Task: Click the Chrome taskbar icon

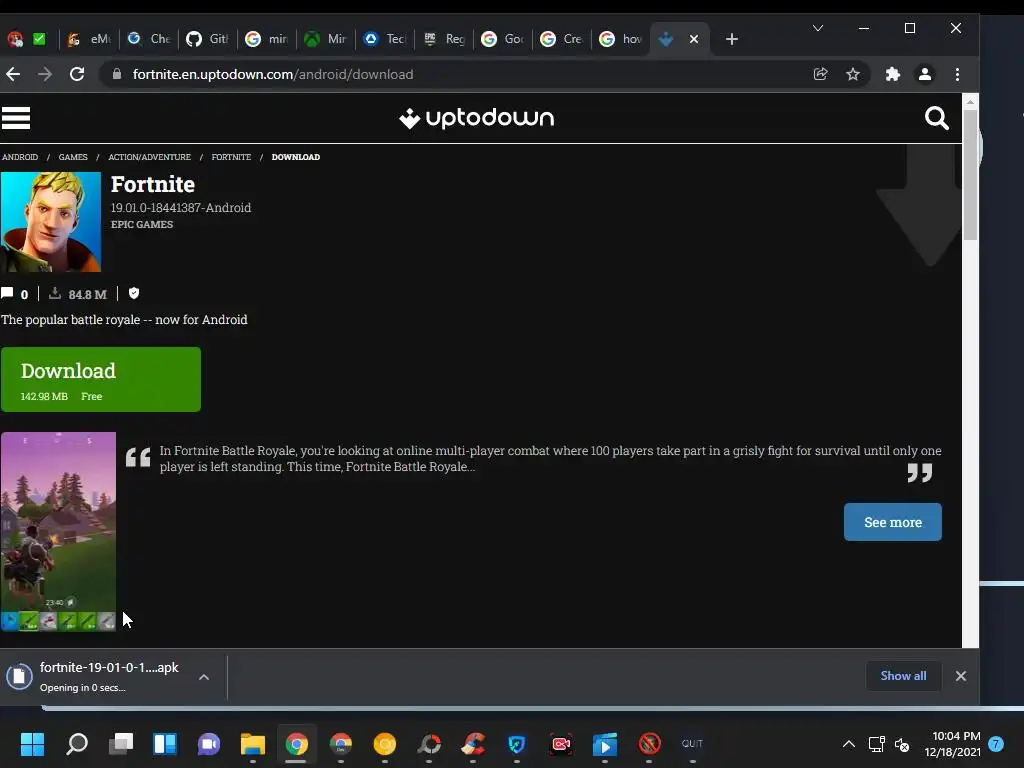Action: [296, 744]
